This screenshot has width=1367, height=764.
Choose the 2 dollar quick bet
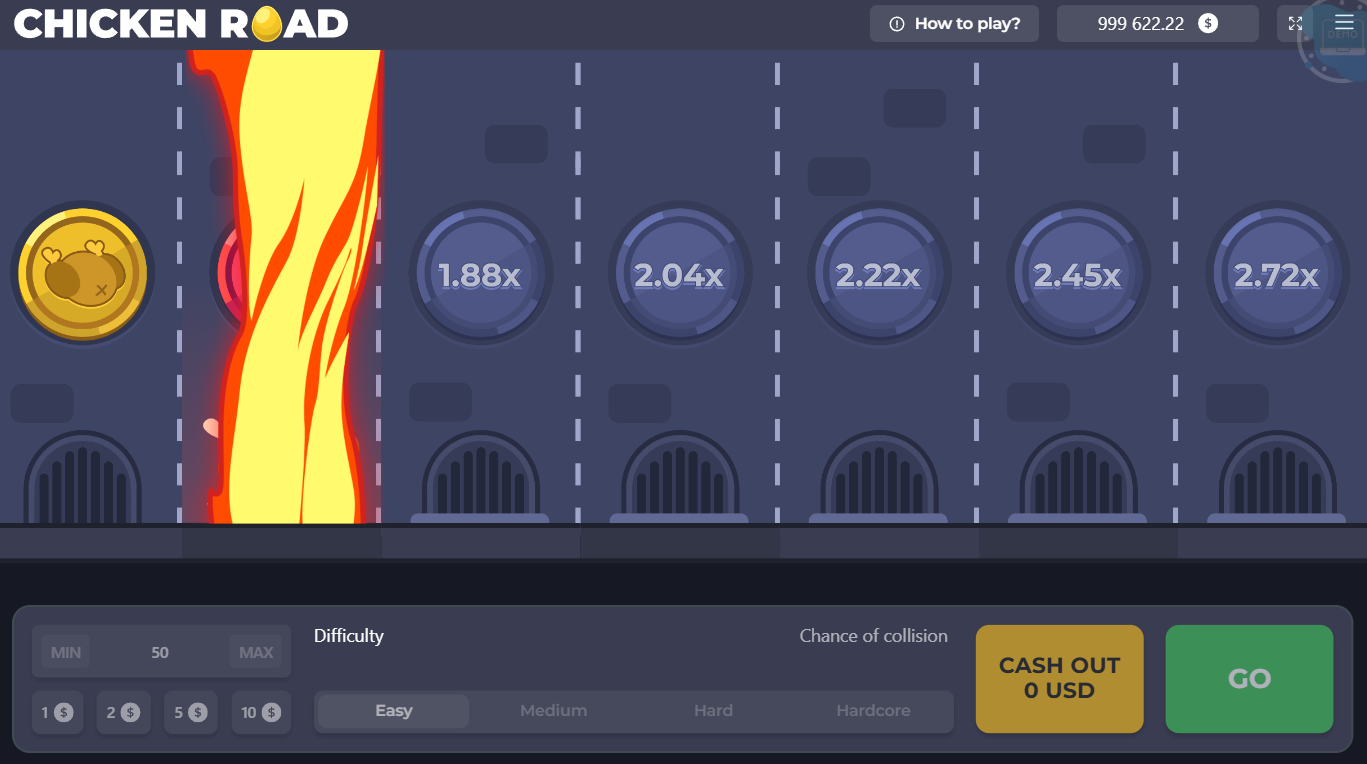coord(124,712)
